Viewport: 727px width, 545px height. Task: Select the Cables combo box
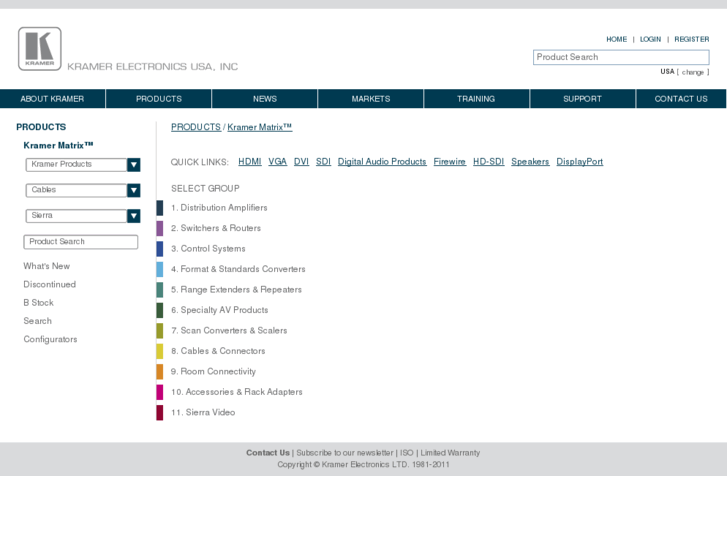(x=83, y=190)
